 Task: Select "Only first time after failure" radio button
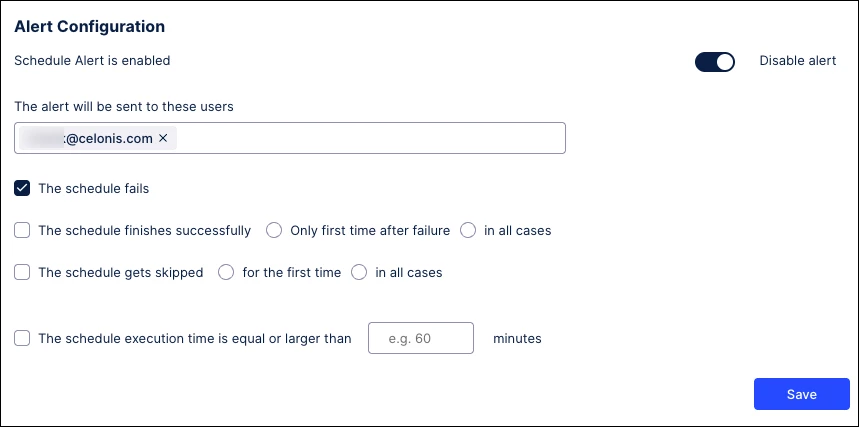click(x=274, y=231)
